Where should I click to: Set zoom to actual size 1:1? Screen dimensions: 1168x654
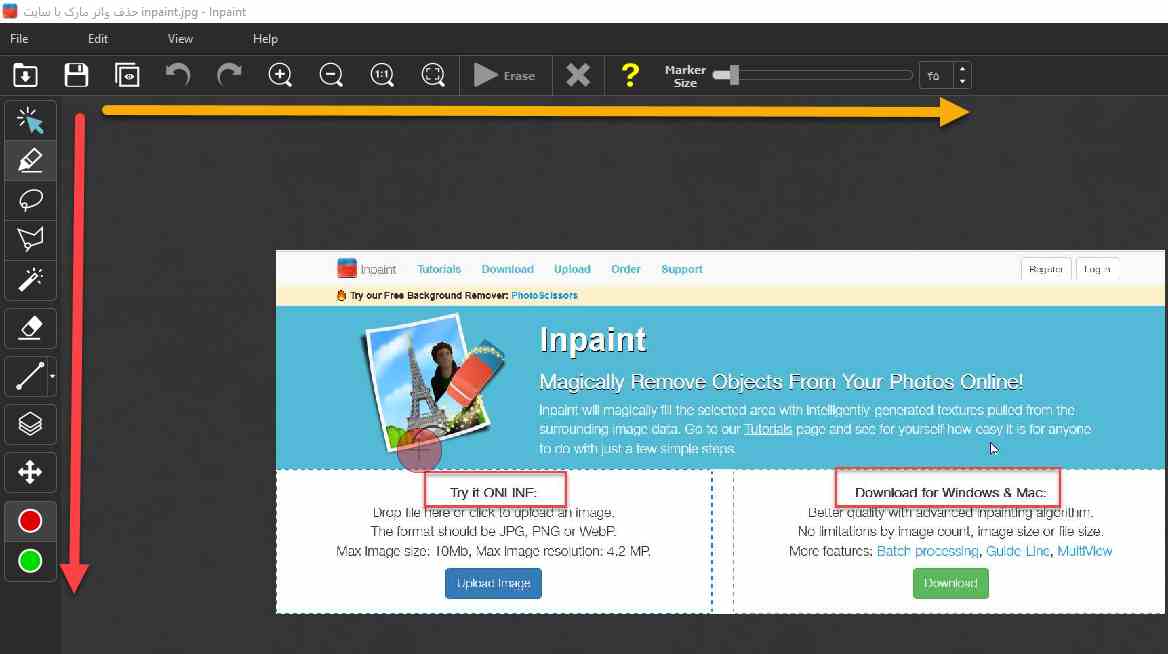click(382, 74)
